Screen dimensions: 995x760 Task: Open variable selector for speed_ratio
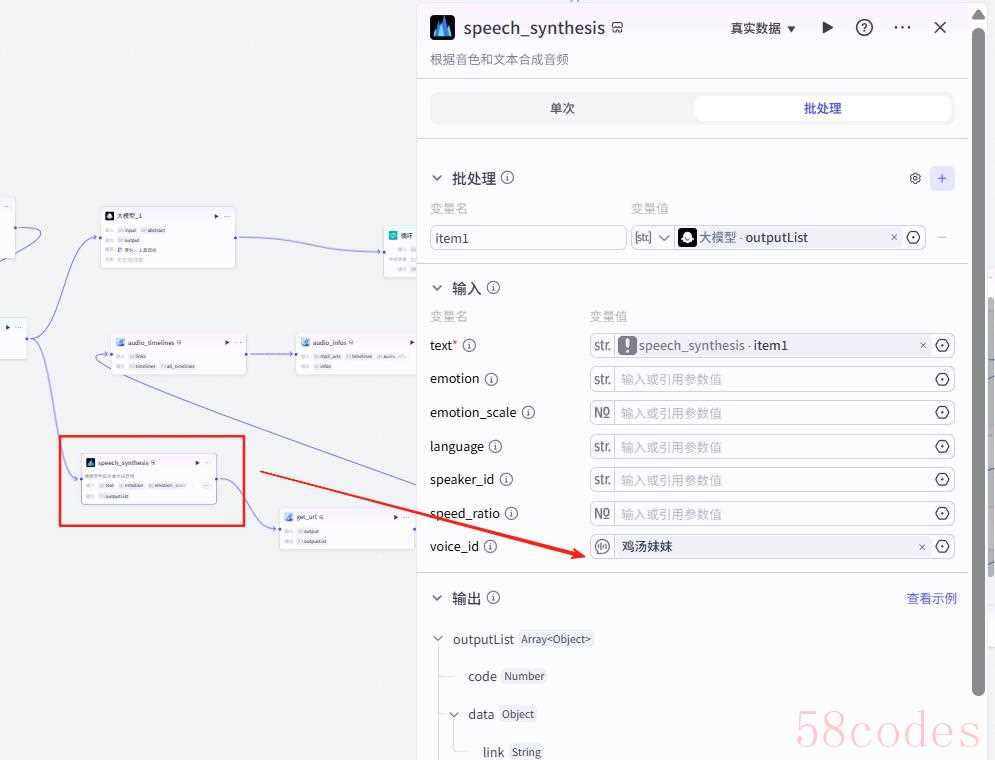[x=942, y=513]
